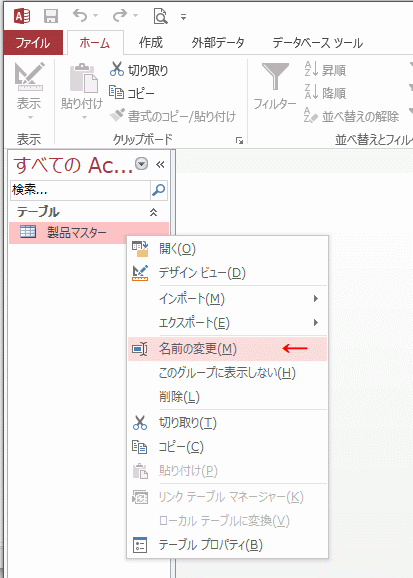Click the すべての Ac... navigation pane title
Screen dimensions: 413x578
pos(73,165)
